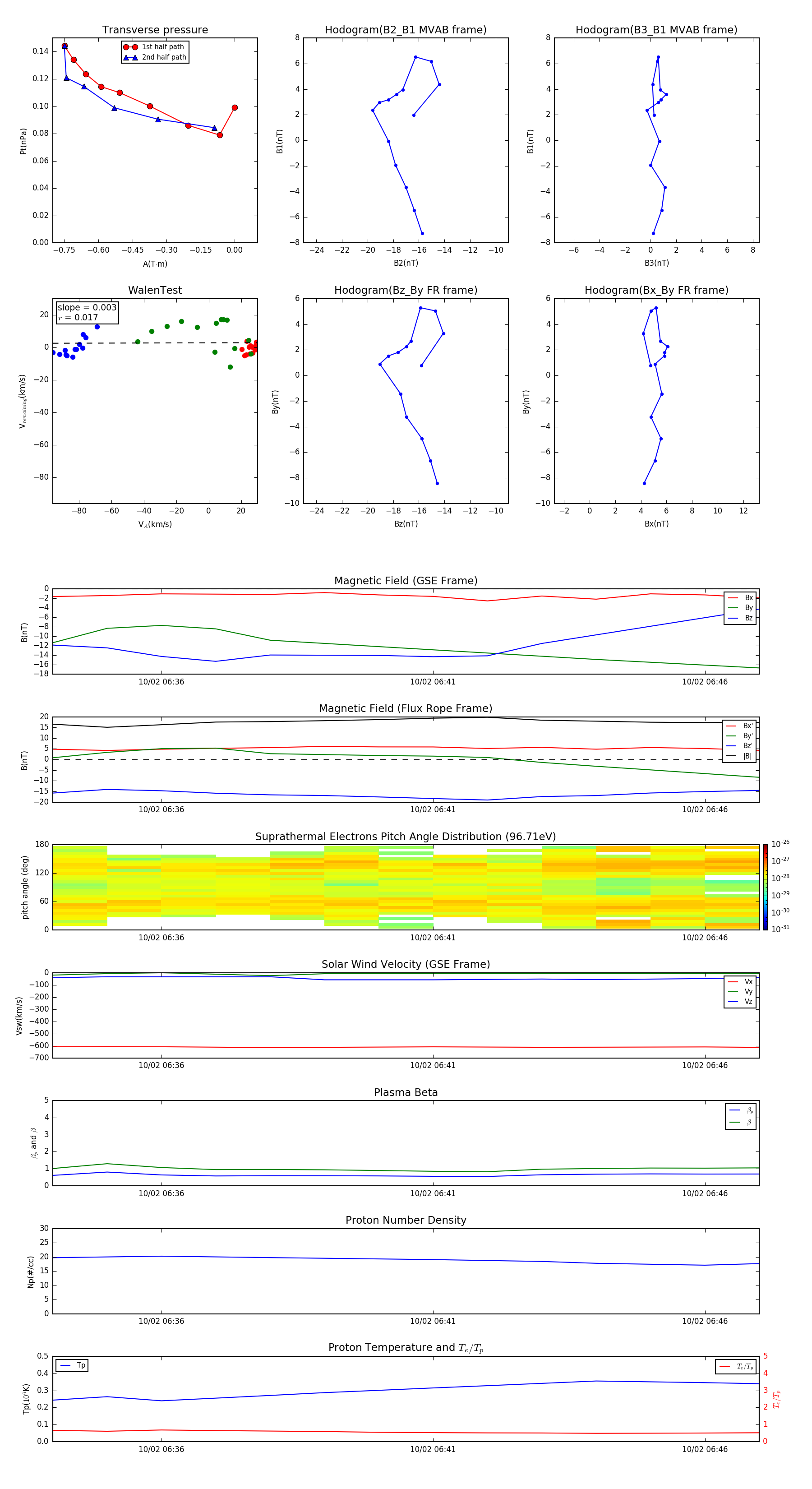The image size is (812, 1489).
Task: Click the "Proton Temperature and Te/Tp" title
Action: tap(406, 1347)
